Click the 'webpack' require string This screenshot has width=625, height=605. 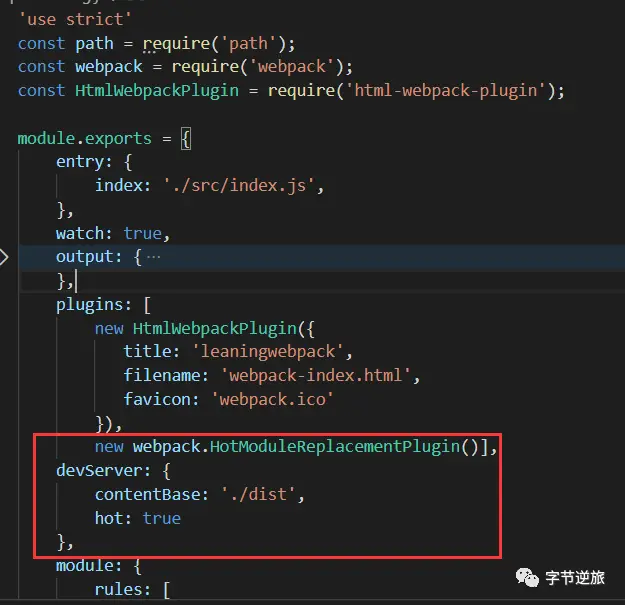(292, 67)
